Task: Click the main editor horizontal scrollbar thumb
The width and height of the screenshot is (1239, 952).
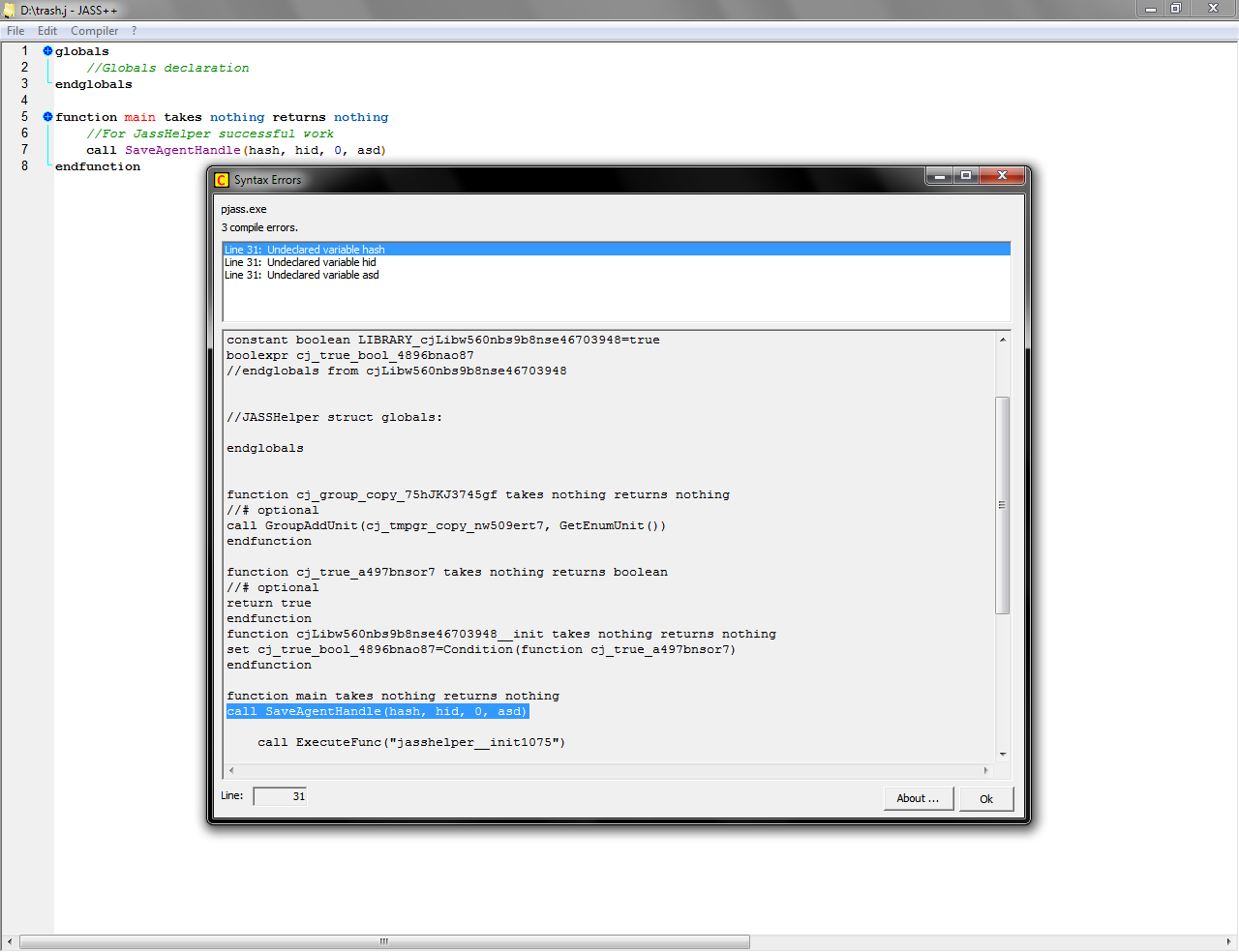Action: point(384,941)
